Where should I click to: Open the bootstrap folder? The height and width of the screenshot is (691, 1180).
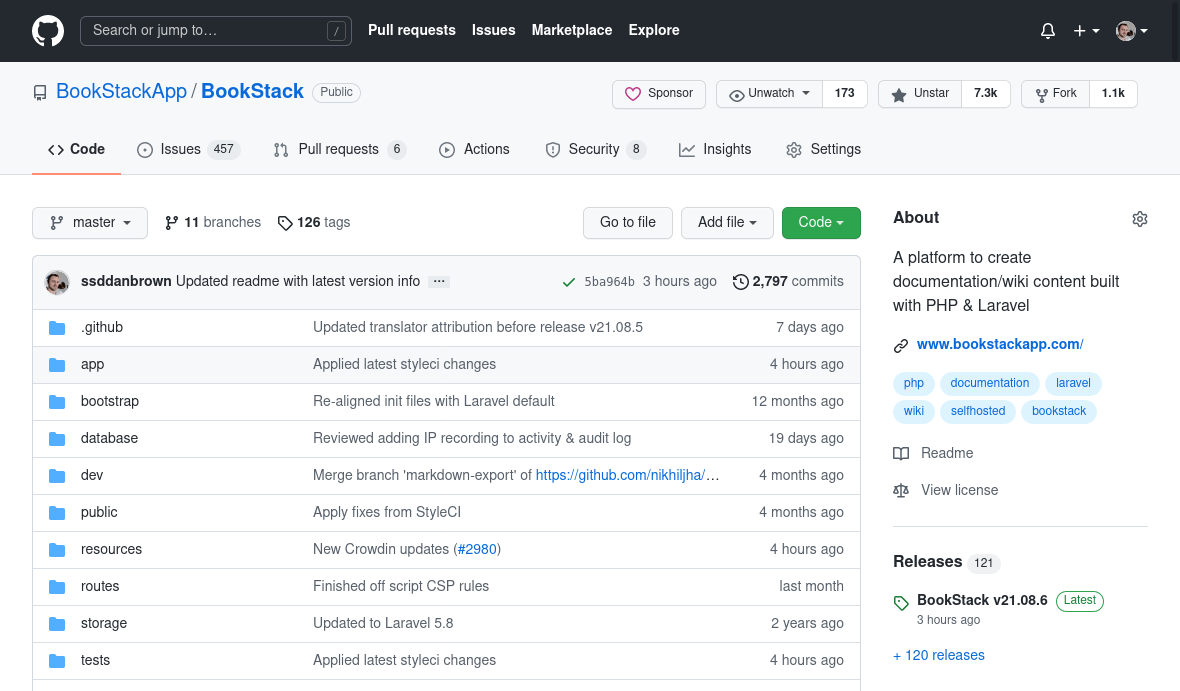[x=110, y=401]
